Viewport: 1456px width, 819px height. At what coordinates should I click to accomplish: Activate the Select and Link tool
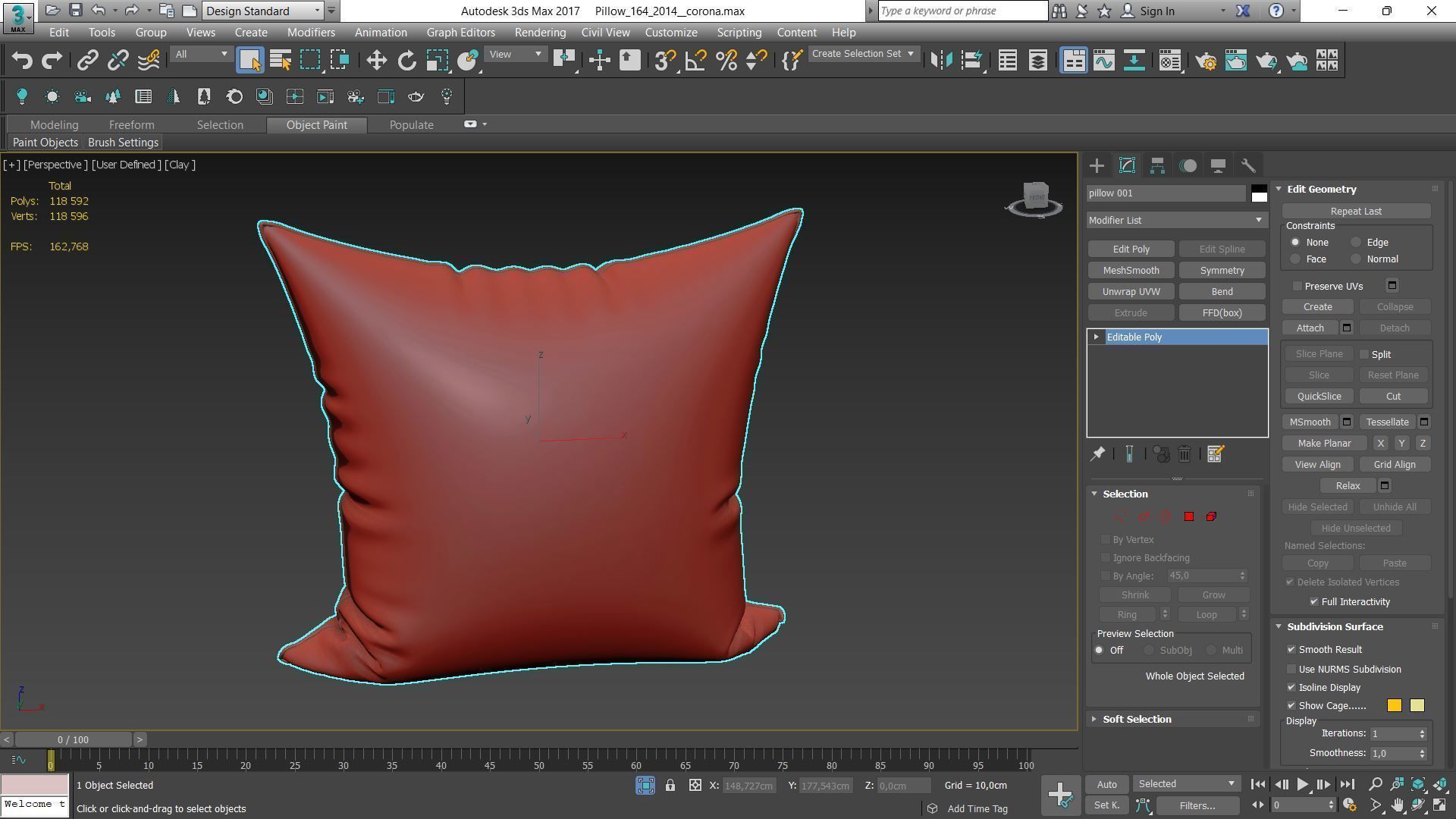coord(88,61)
